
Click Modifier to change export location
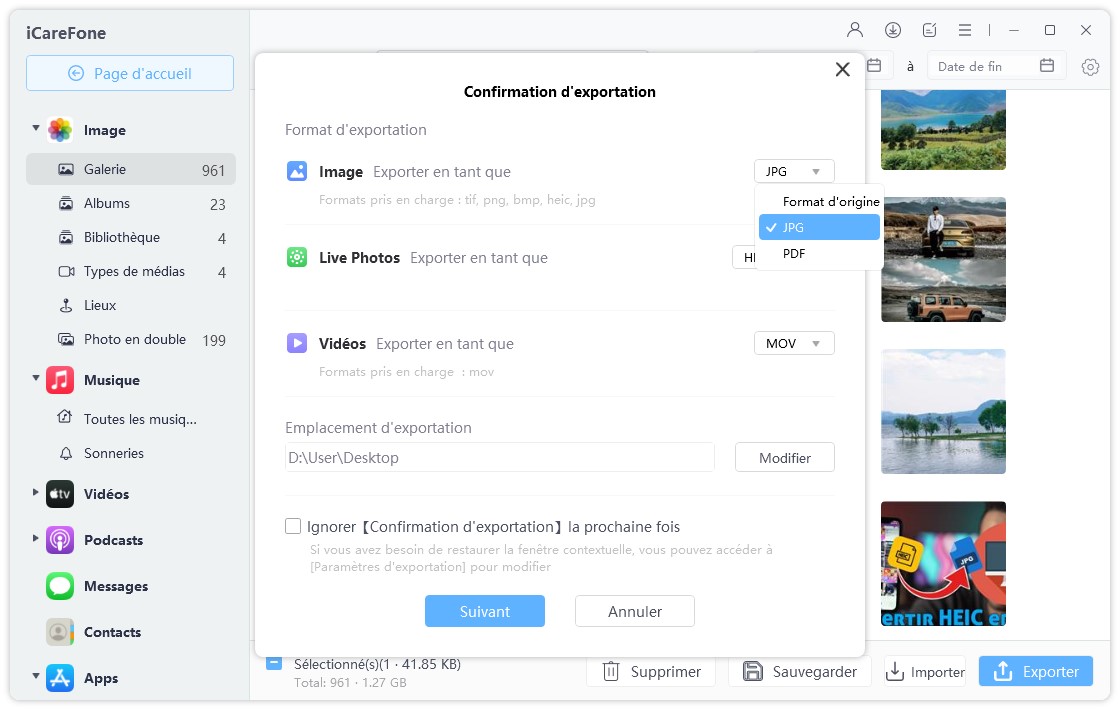pos(785,458)
